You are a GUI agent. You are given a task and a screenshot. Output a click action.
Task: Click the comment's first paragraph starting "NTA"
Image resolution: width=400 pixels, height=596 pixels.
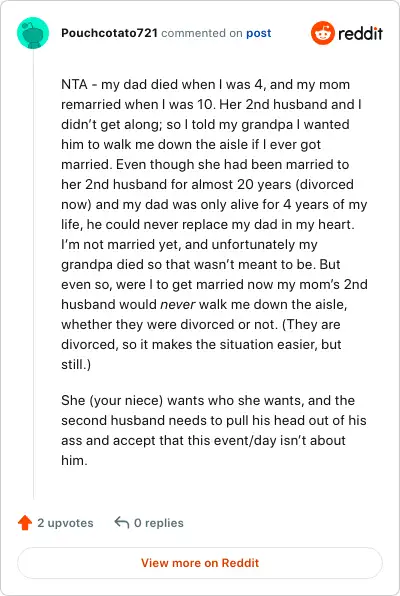point(214,224)
